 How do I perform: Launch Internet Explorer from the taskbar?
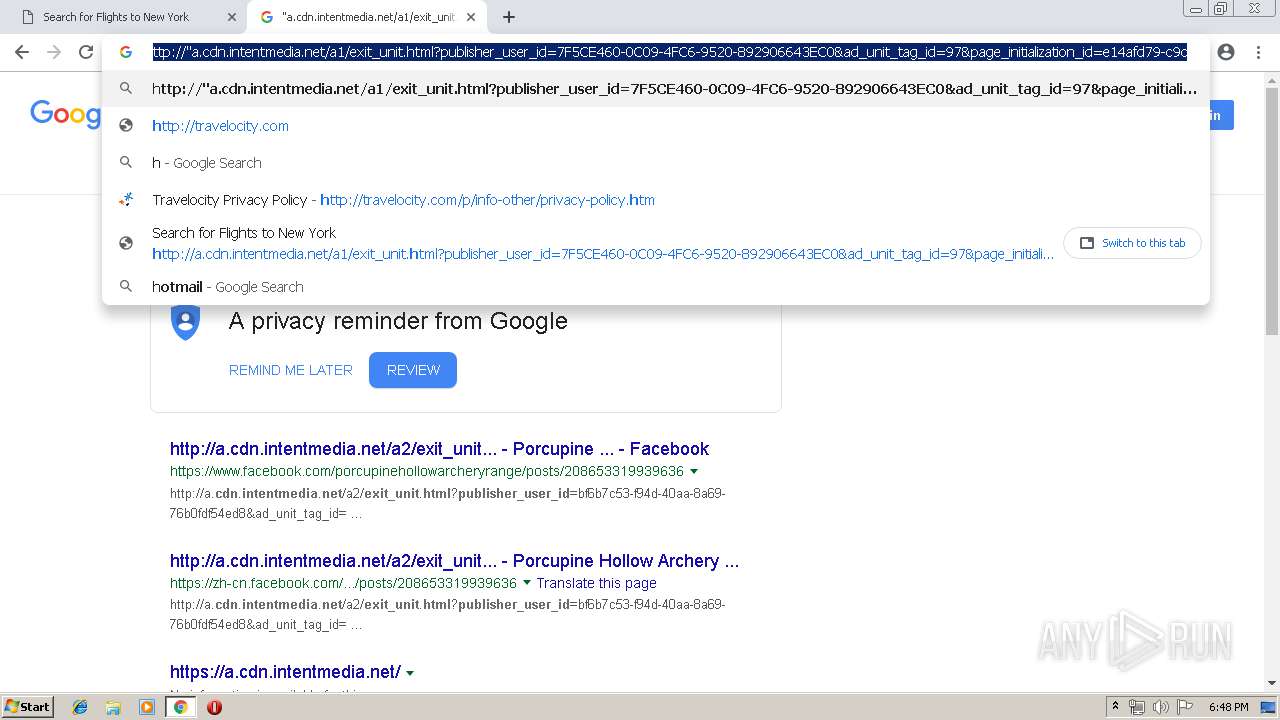pyautogui.click(x=80, y=707)
